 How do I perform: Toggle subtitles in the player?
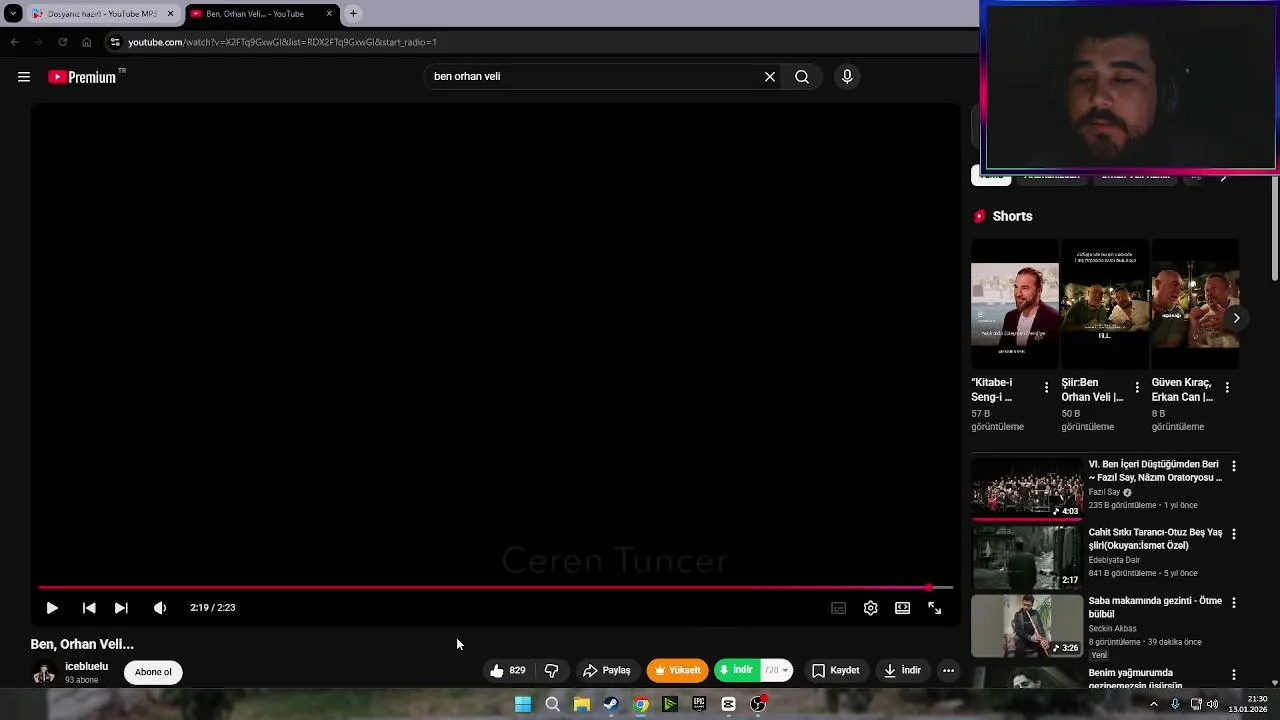(x=839, y=608)
